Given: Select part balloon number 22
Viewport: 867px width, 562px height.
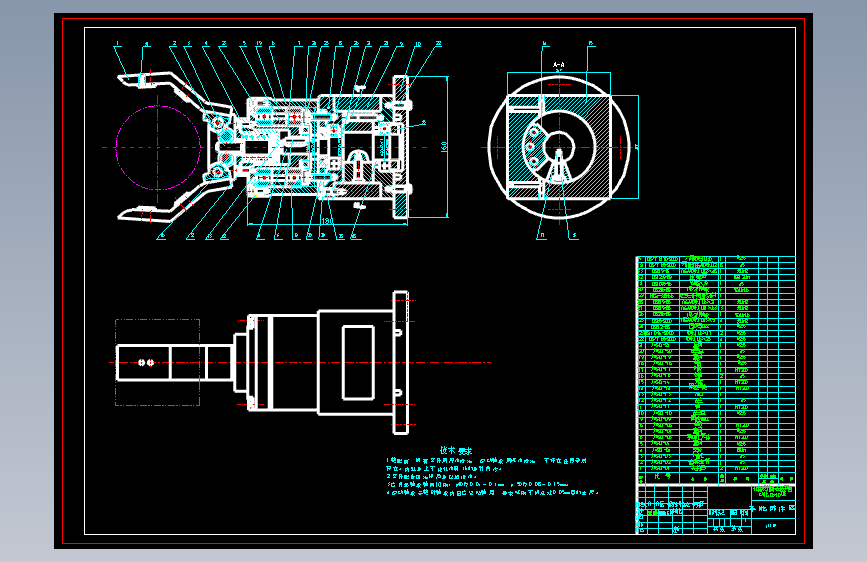Looking at the screenshot, I should tap(438, 43).
